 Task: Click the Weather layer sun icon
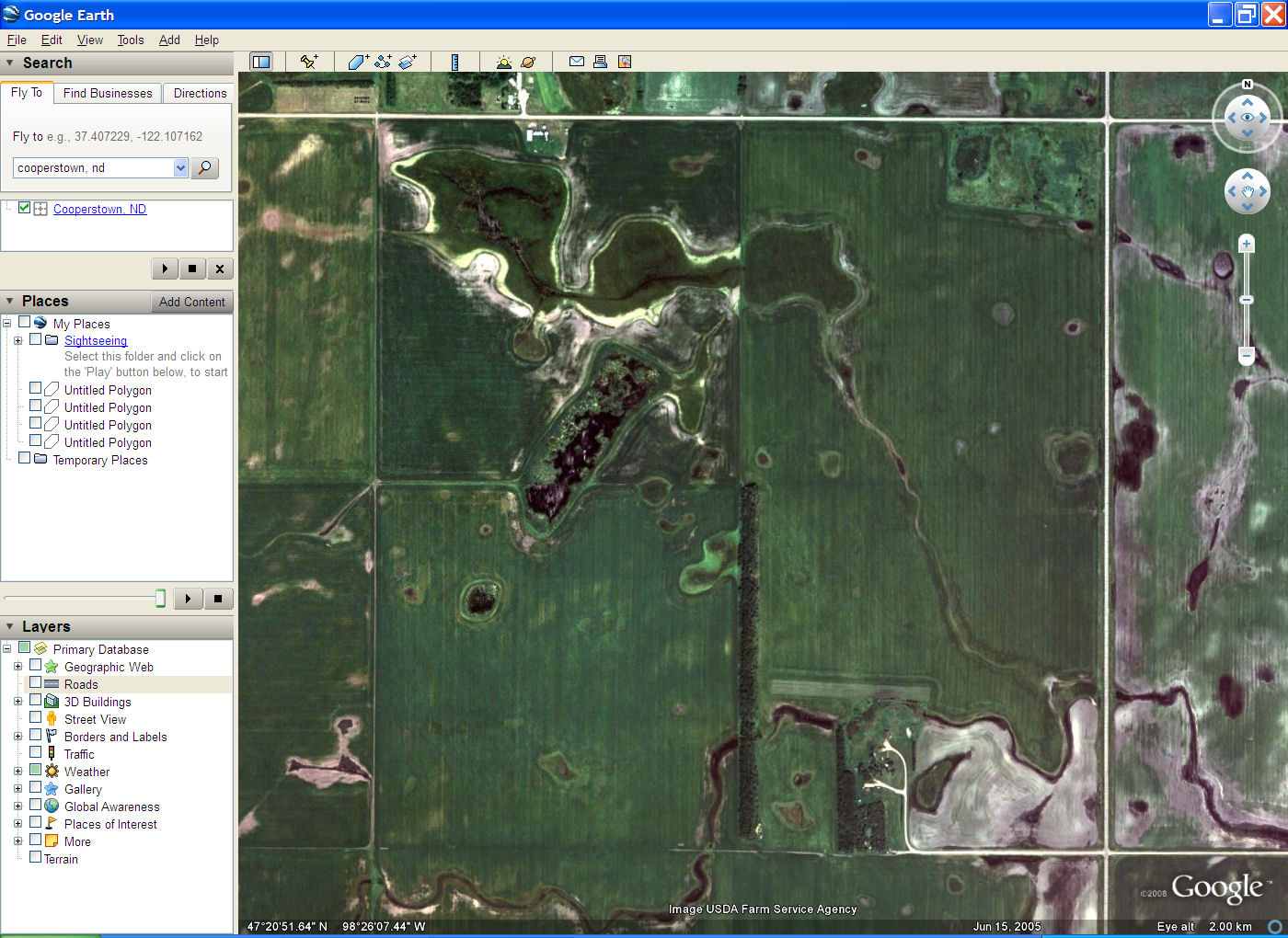(x=52, y=772)
